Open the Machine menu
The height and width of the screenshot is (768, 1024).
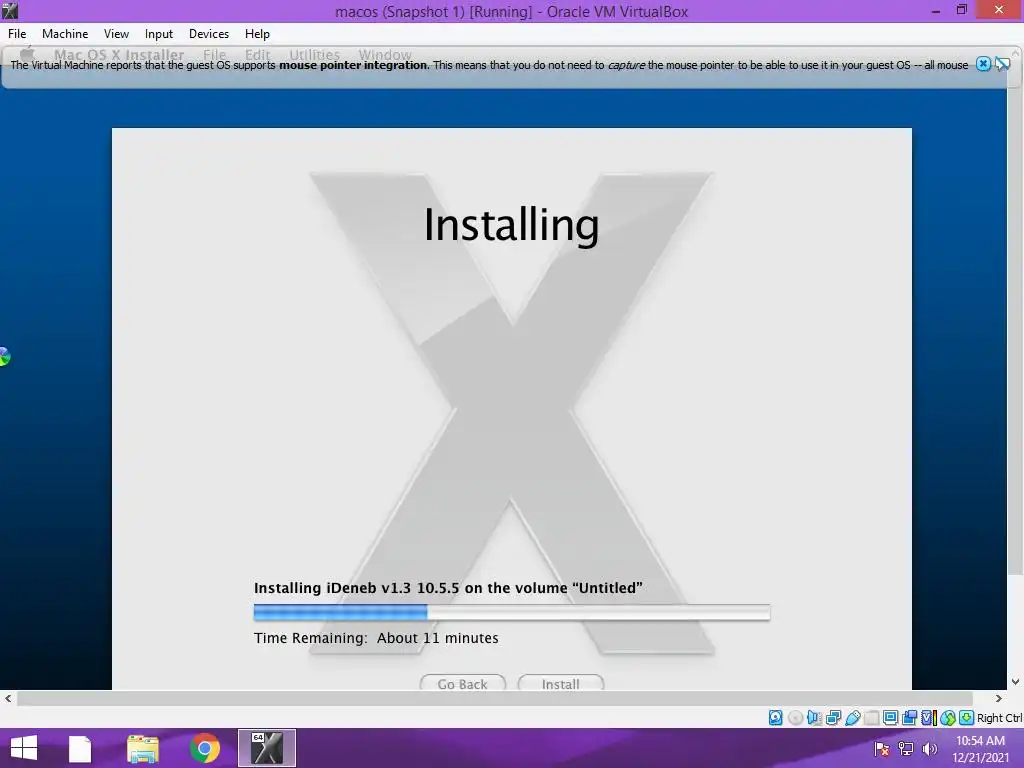65,34
